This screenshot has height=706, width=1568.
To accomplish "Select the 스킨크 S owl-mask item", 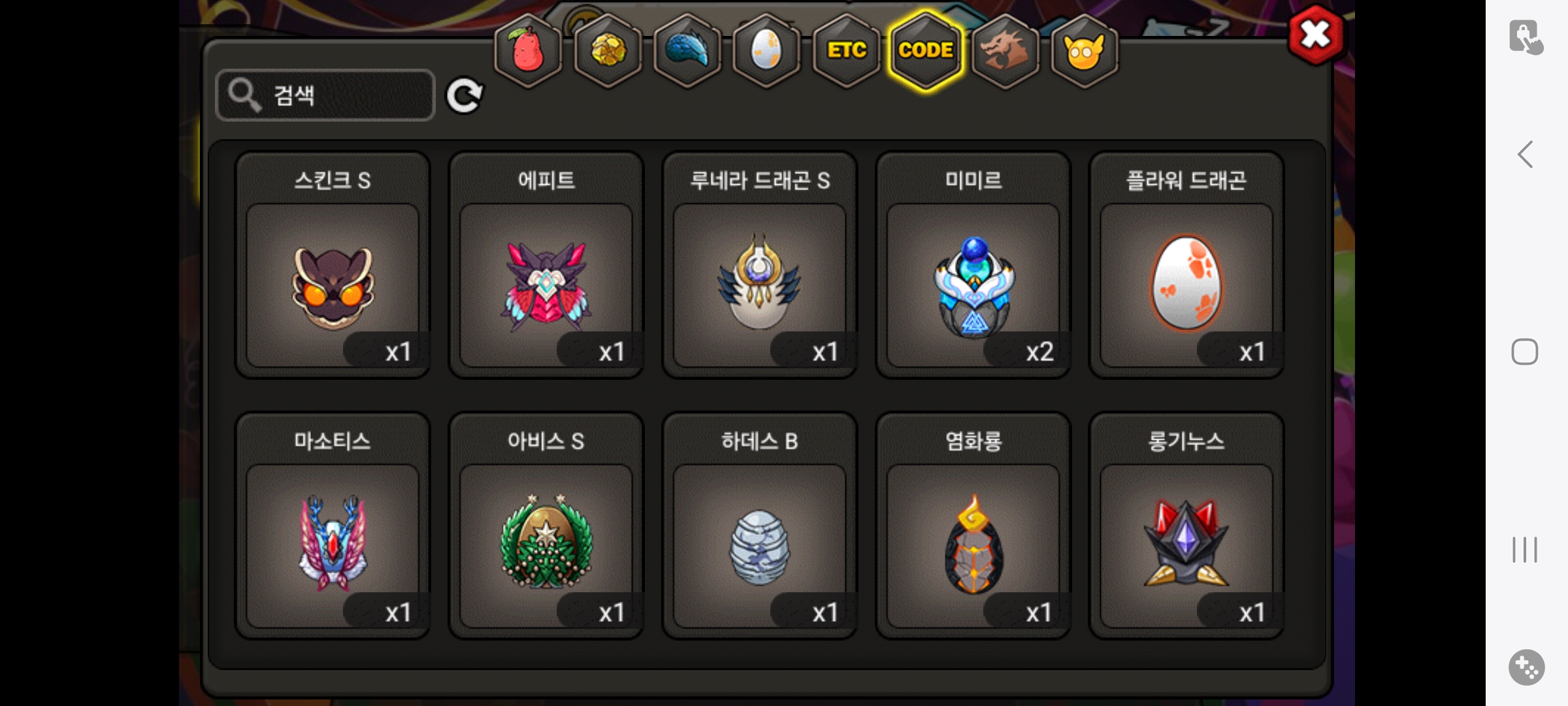I will (x=333, y=265).
